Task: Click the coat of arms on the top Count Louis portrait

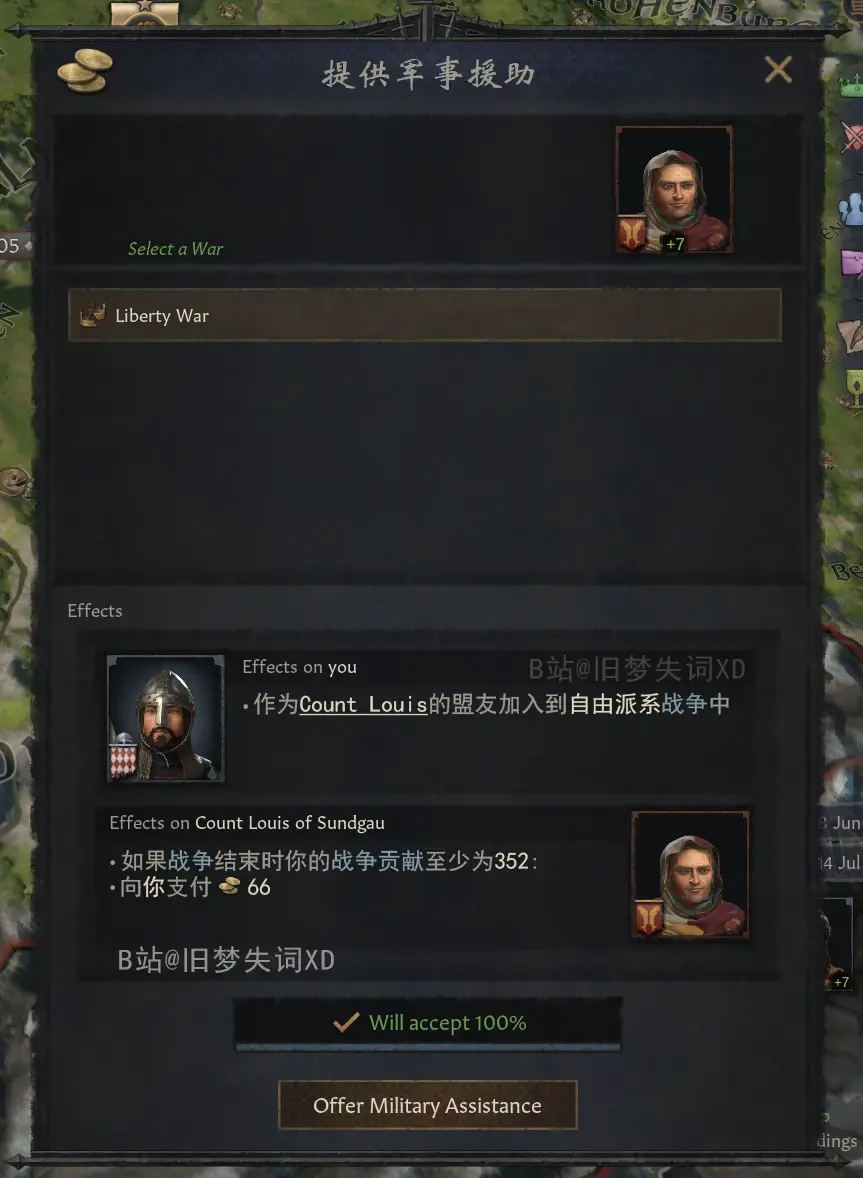Action: click(632, 233)
